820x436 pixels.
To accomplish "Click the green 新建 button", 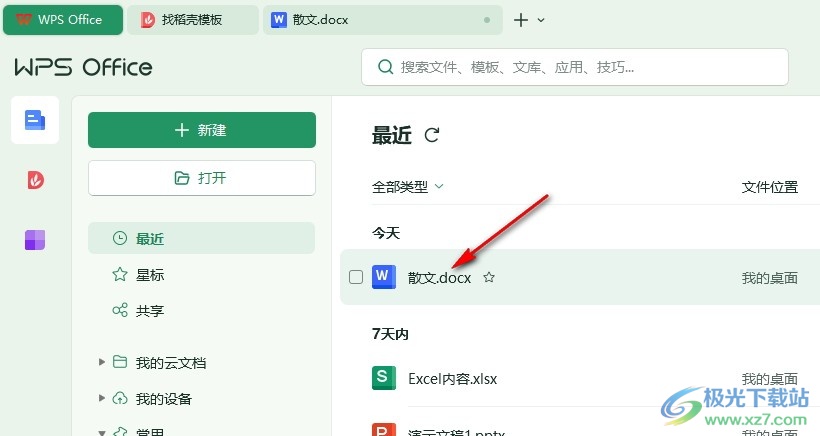I will click(x=202, y=130).
